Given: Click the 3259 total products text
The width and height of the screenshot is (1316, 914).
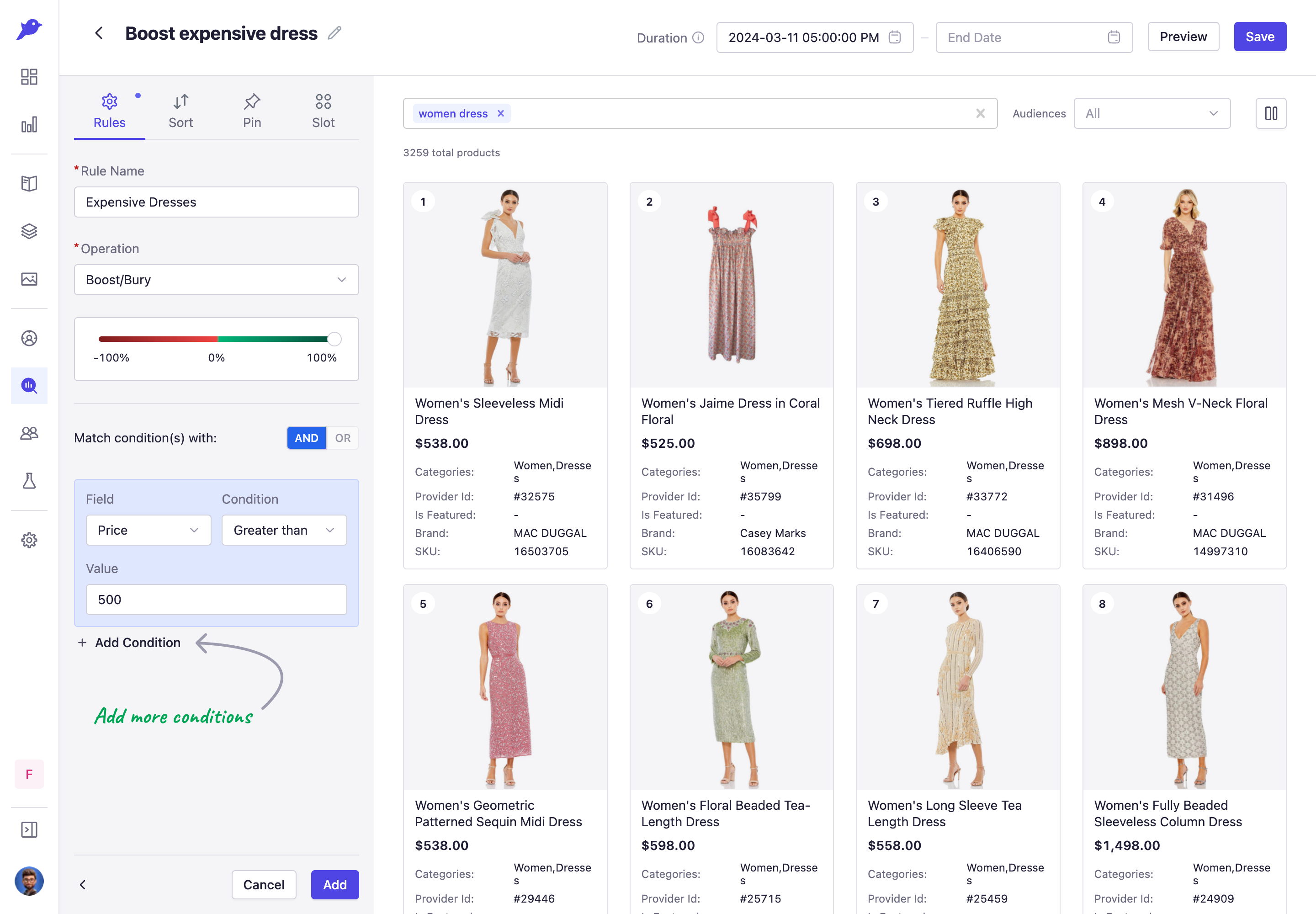Looking at the screenshot, I should click(451, 152).
